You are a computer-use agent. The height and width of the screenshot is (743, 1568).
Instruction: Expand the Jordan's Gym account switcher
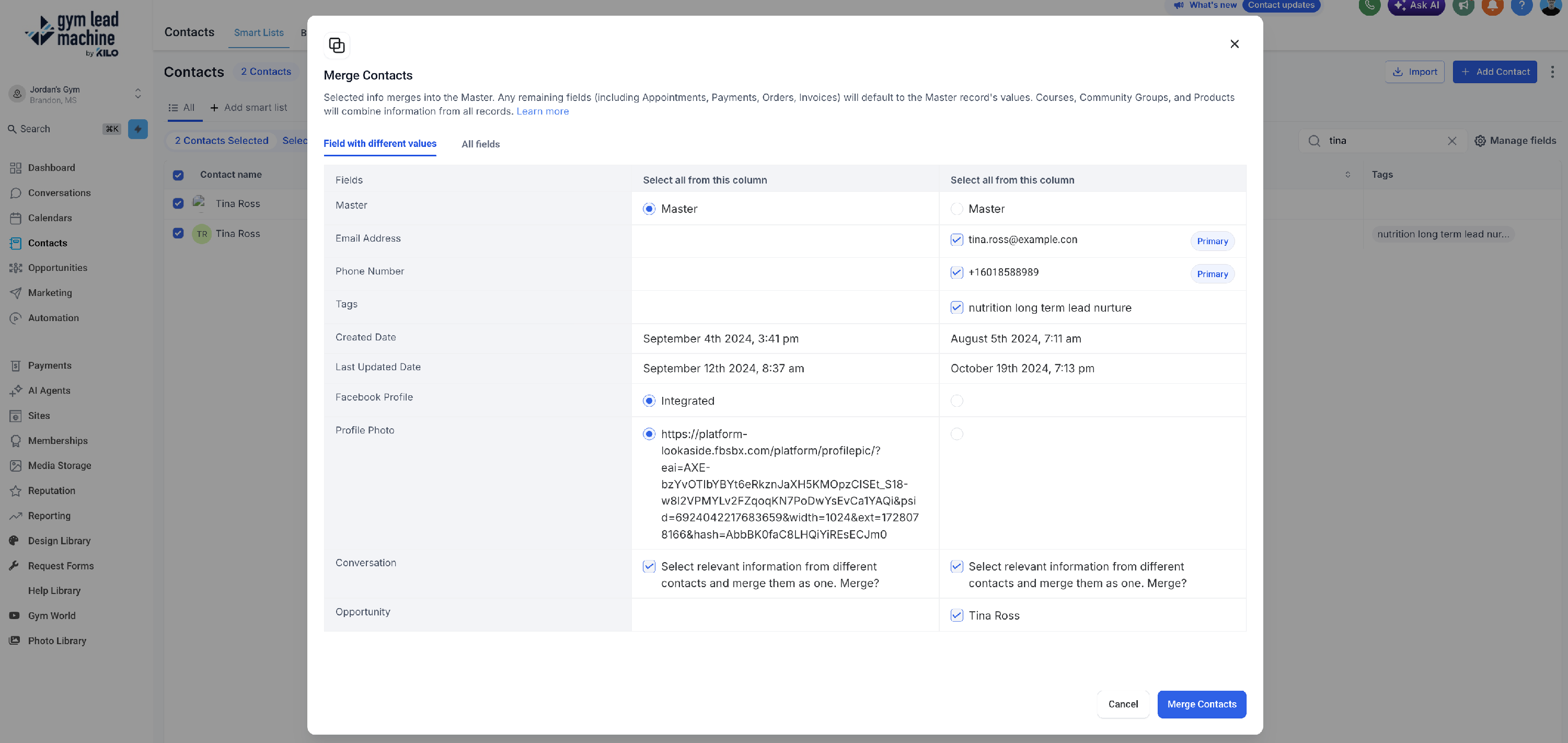[x=137, y=94]
